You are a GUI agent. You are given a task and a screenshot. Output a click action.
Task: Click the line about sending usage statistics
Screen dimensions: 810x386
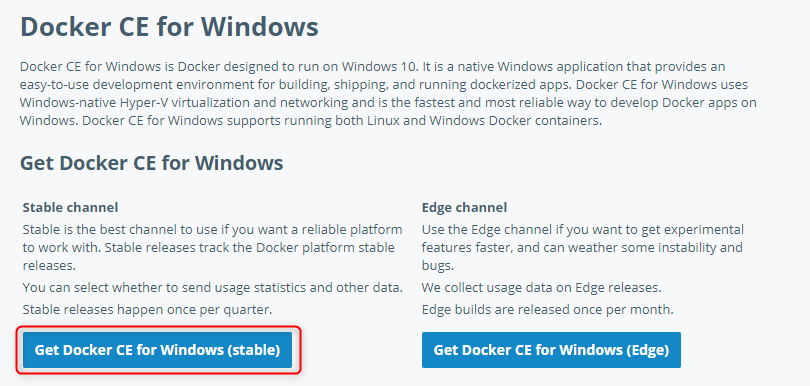tap(212, 287)
